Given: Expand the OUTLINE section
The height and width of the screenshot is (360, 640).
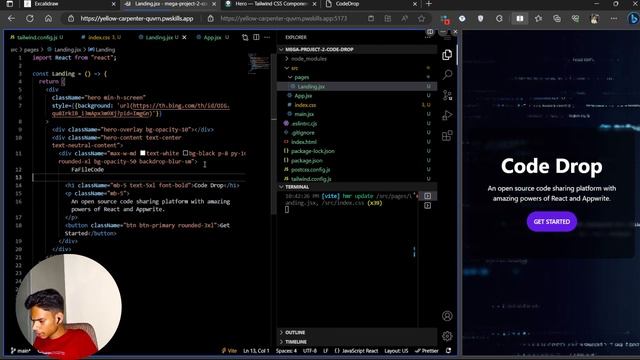Looking at the screenshot, I should coord(357,332).
